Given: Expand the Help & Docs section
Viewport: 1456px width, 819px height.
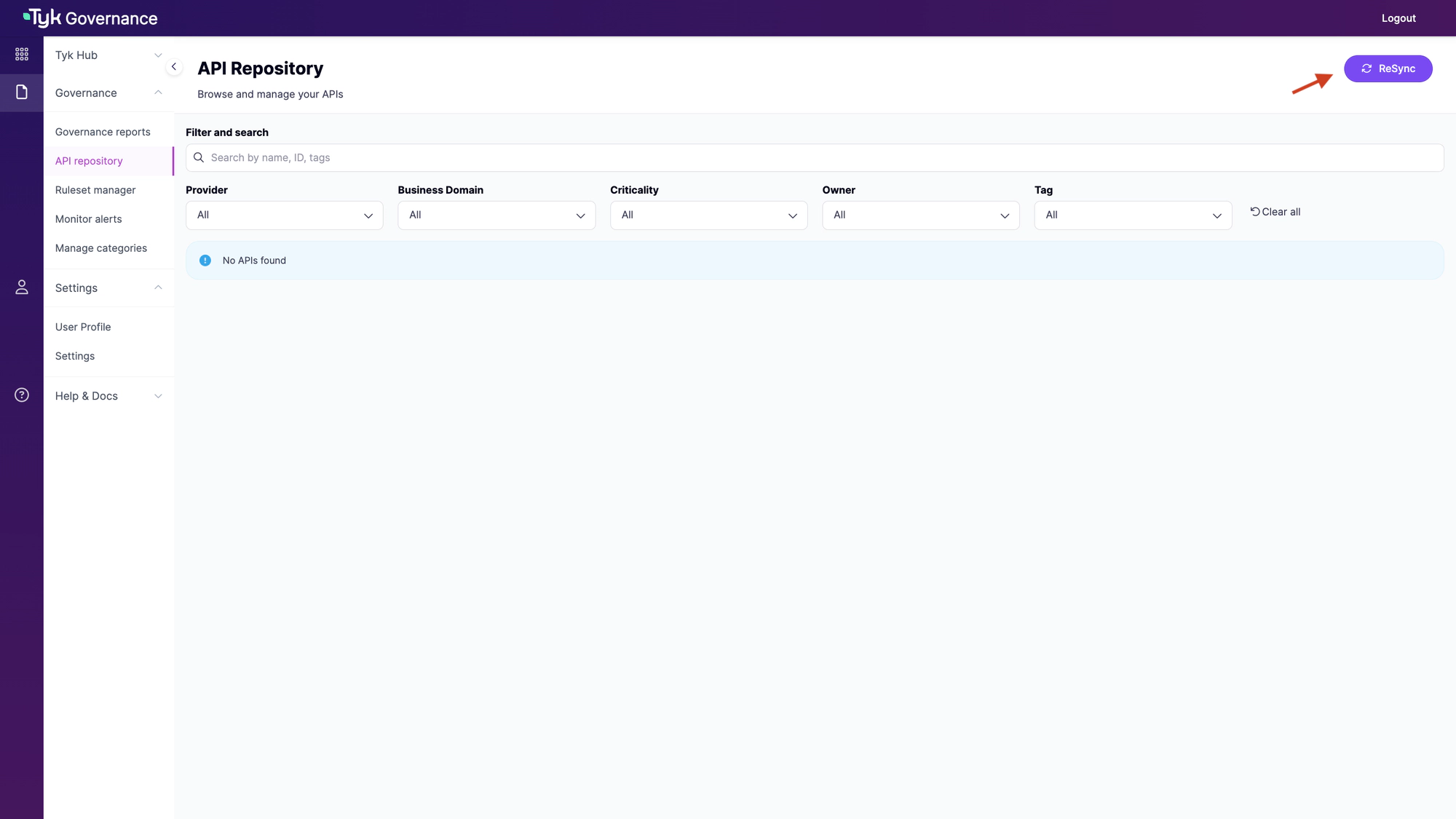Looking at the screenshot, I should pos(108,396).
